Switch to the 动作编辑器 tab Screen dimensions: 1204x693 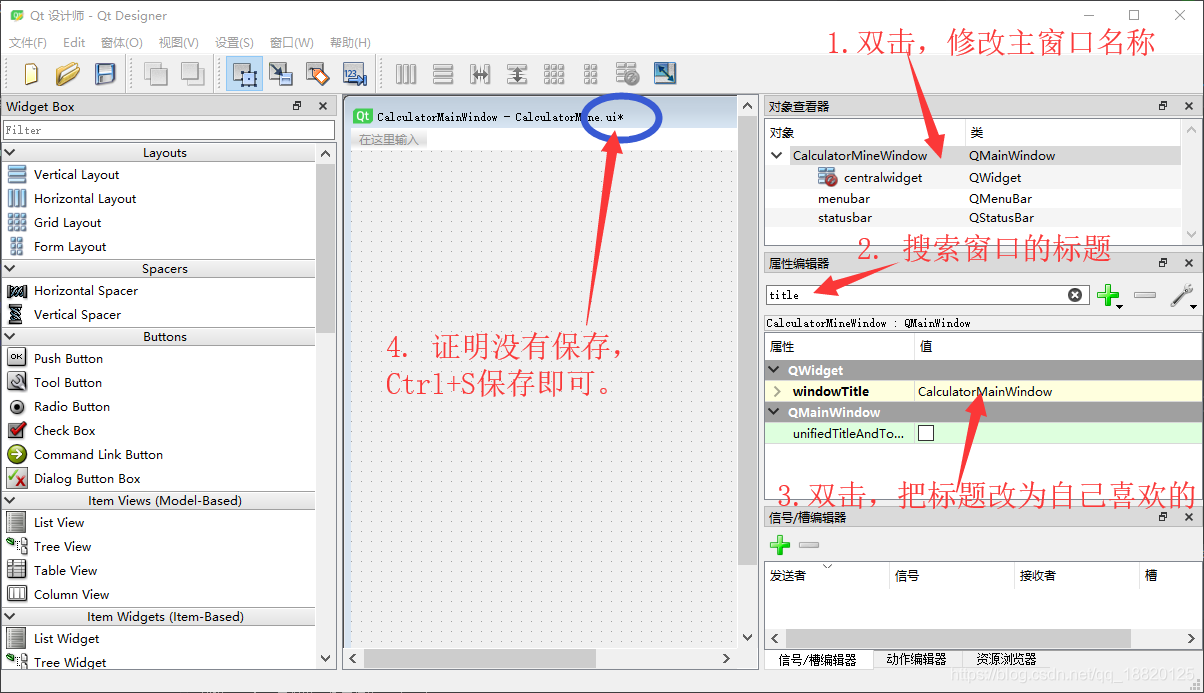(x=916, y=659)
